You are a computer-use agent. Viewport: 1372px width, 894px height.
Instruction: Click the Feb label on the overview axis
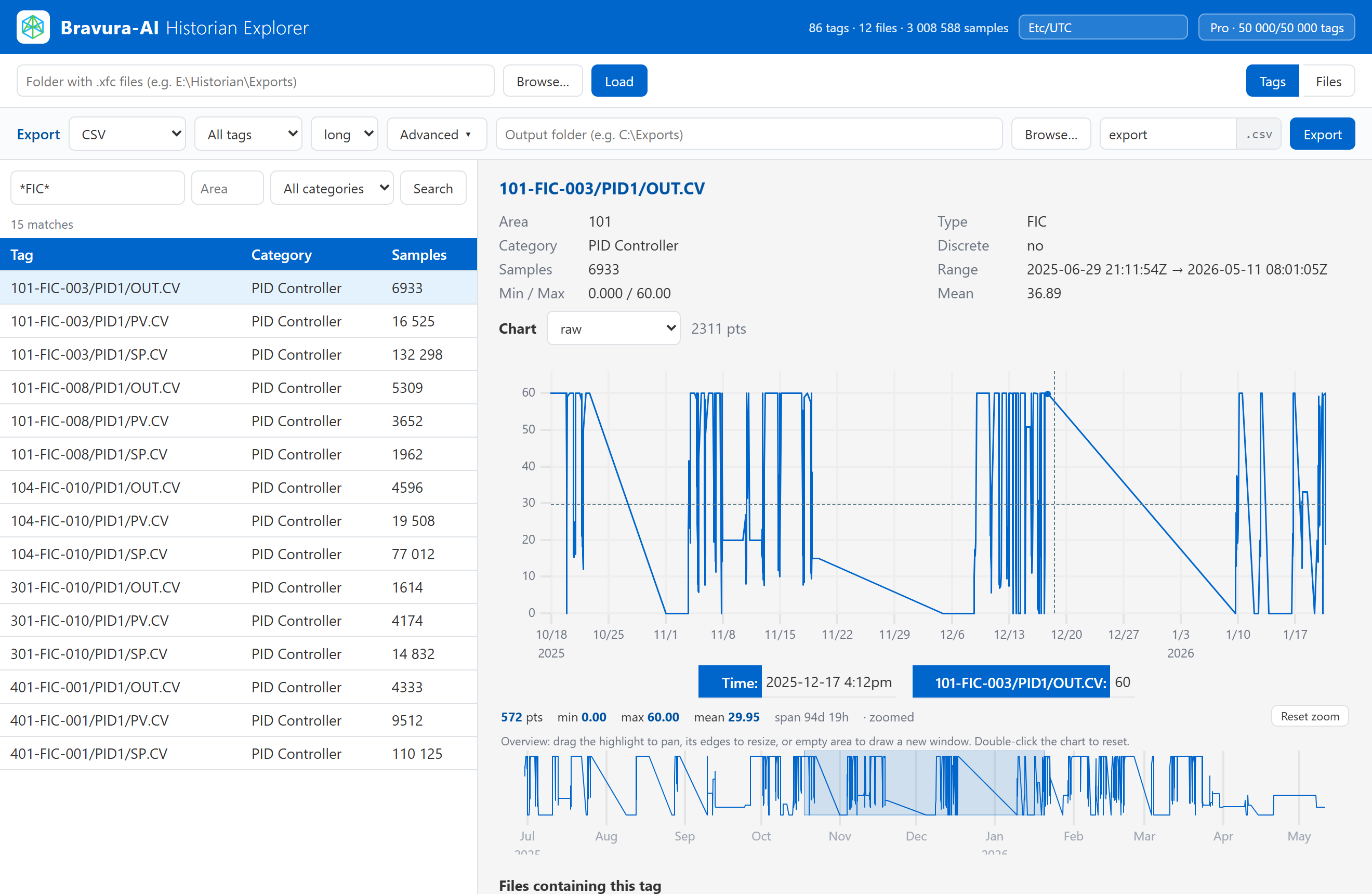tap(1073, 835)
